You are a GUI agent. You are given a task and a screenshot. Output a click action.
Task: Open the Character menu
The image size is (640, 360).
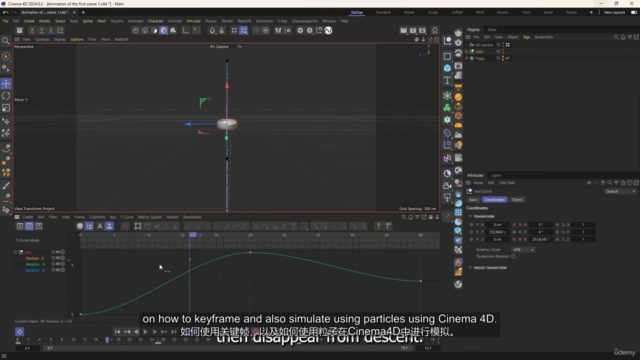(156, 21)
